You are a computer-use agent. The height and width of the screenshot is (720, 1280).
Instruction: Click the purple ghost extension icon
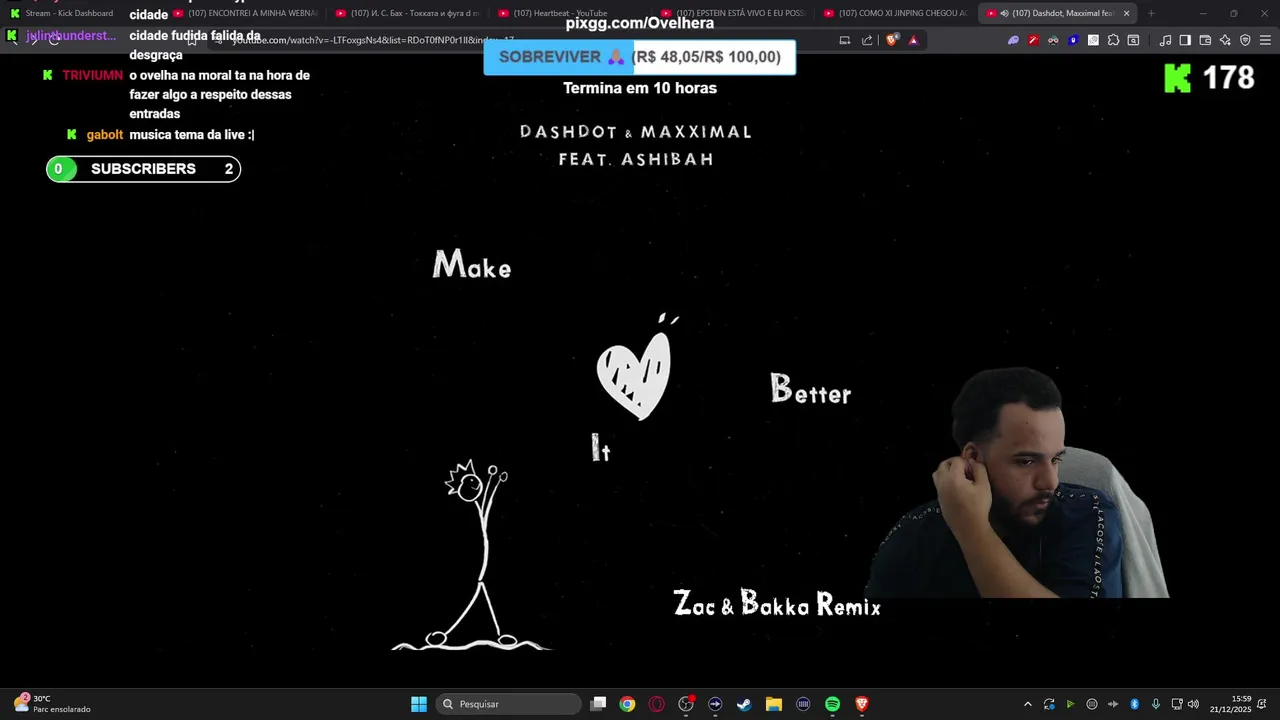(1013, 40)
